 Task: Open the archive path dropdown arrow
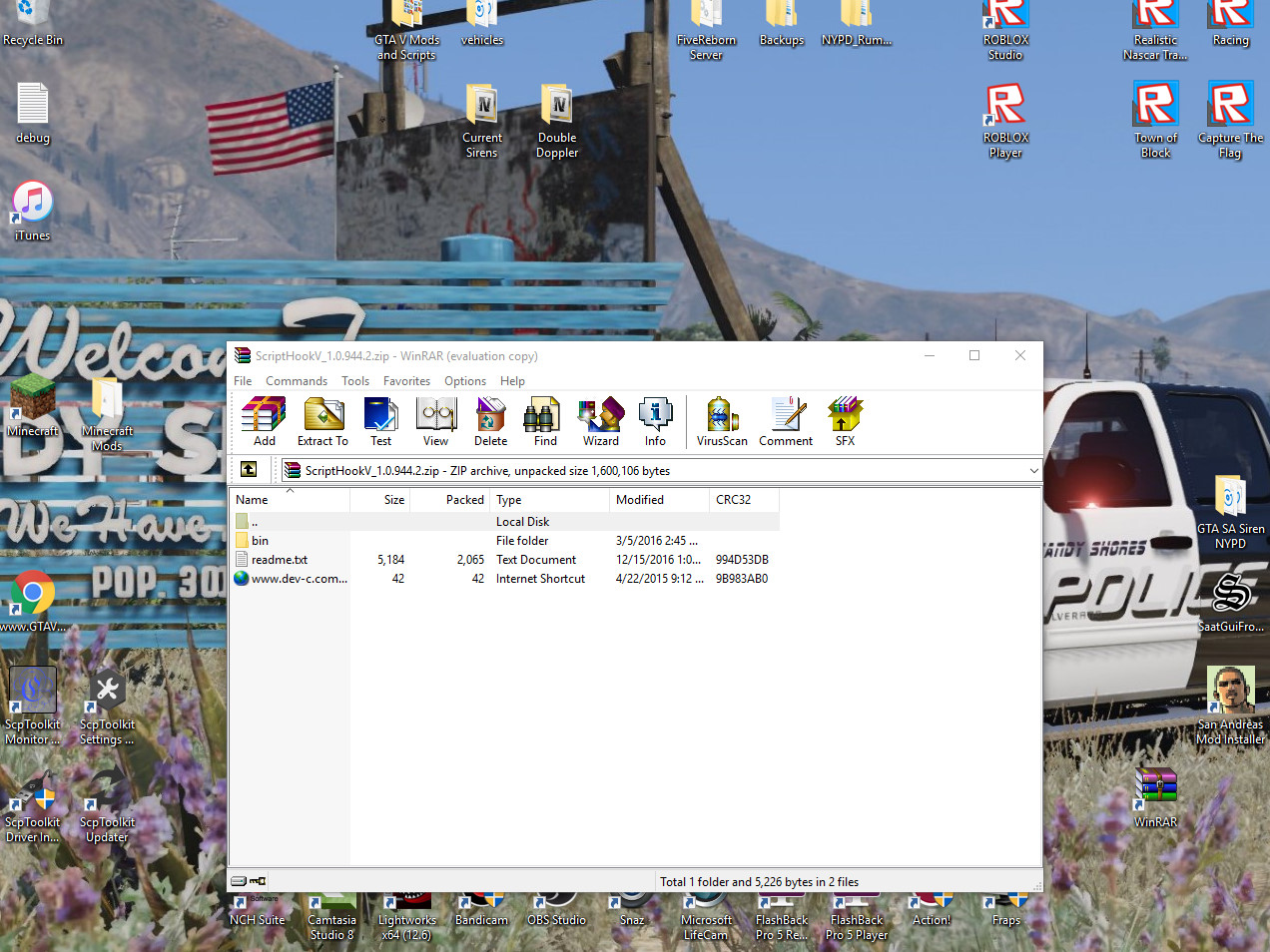[1033, 470]
